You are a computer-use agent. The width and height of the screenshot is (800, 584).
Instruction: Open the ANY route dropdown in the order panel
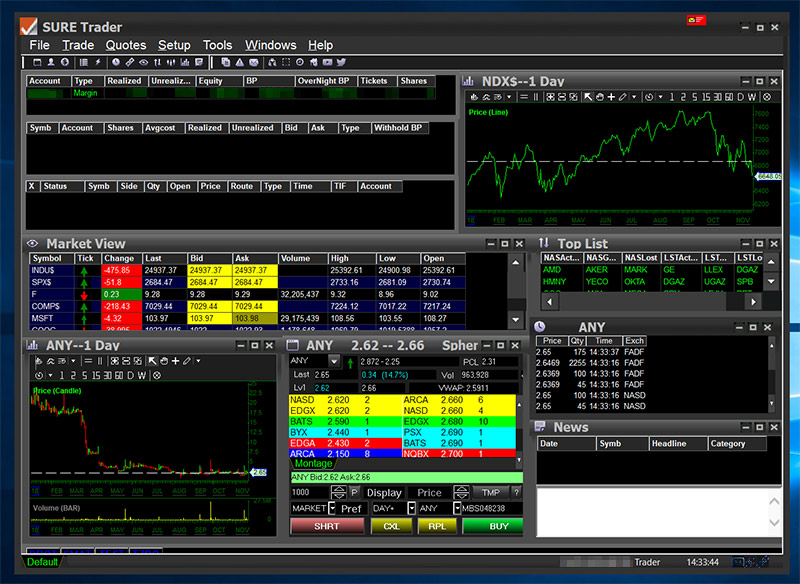[x=457, y=510]
